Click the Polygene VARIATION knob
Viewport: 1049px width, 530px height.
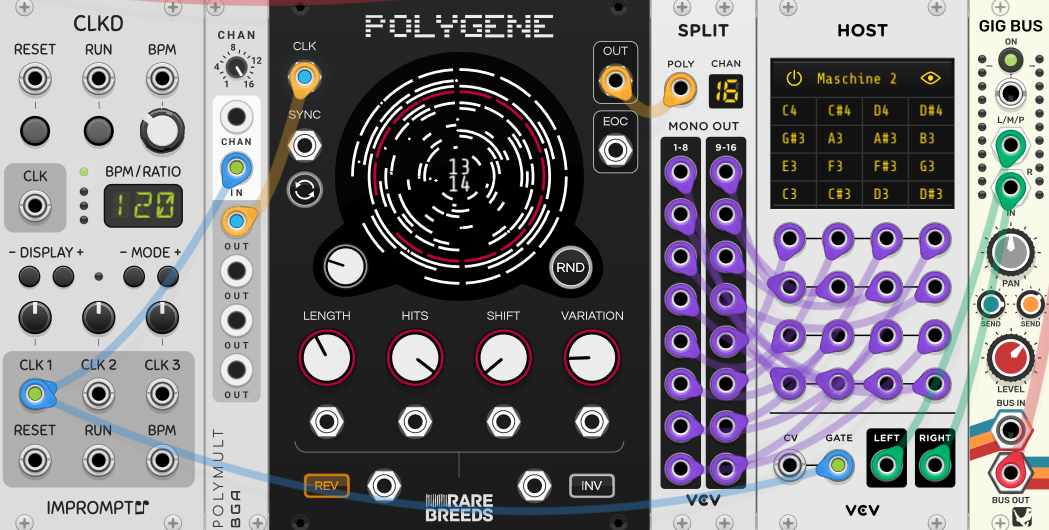[x=592, y=357]
